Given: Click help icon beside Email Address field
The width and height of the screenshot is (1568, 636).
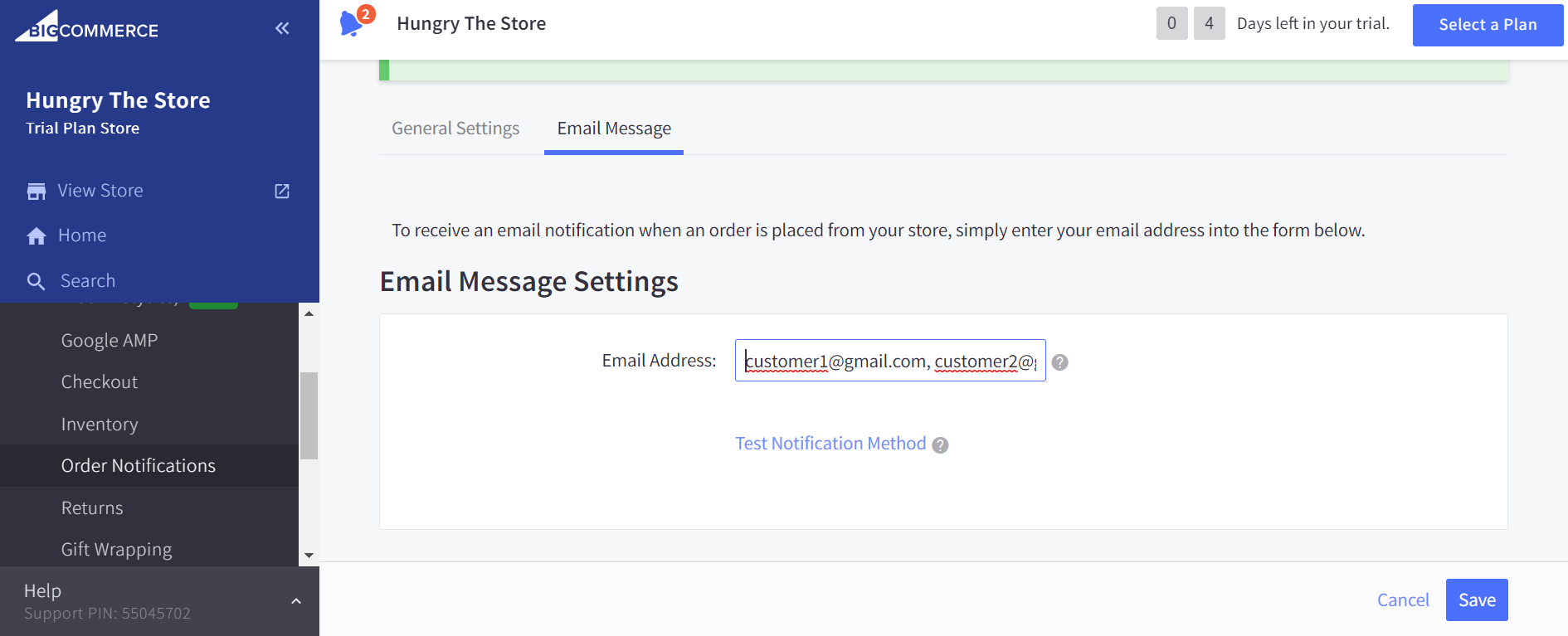Looking at the screenshot, I should coord(1059,362).
